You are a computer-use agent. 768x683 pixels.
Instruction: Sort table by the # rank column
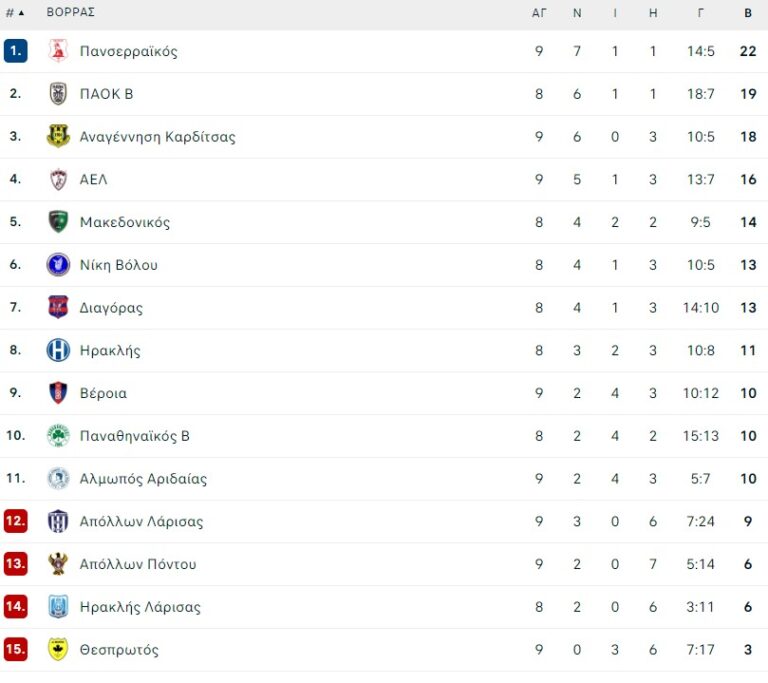point(14,13)
